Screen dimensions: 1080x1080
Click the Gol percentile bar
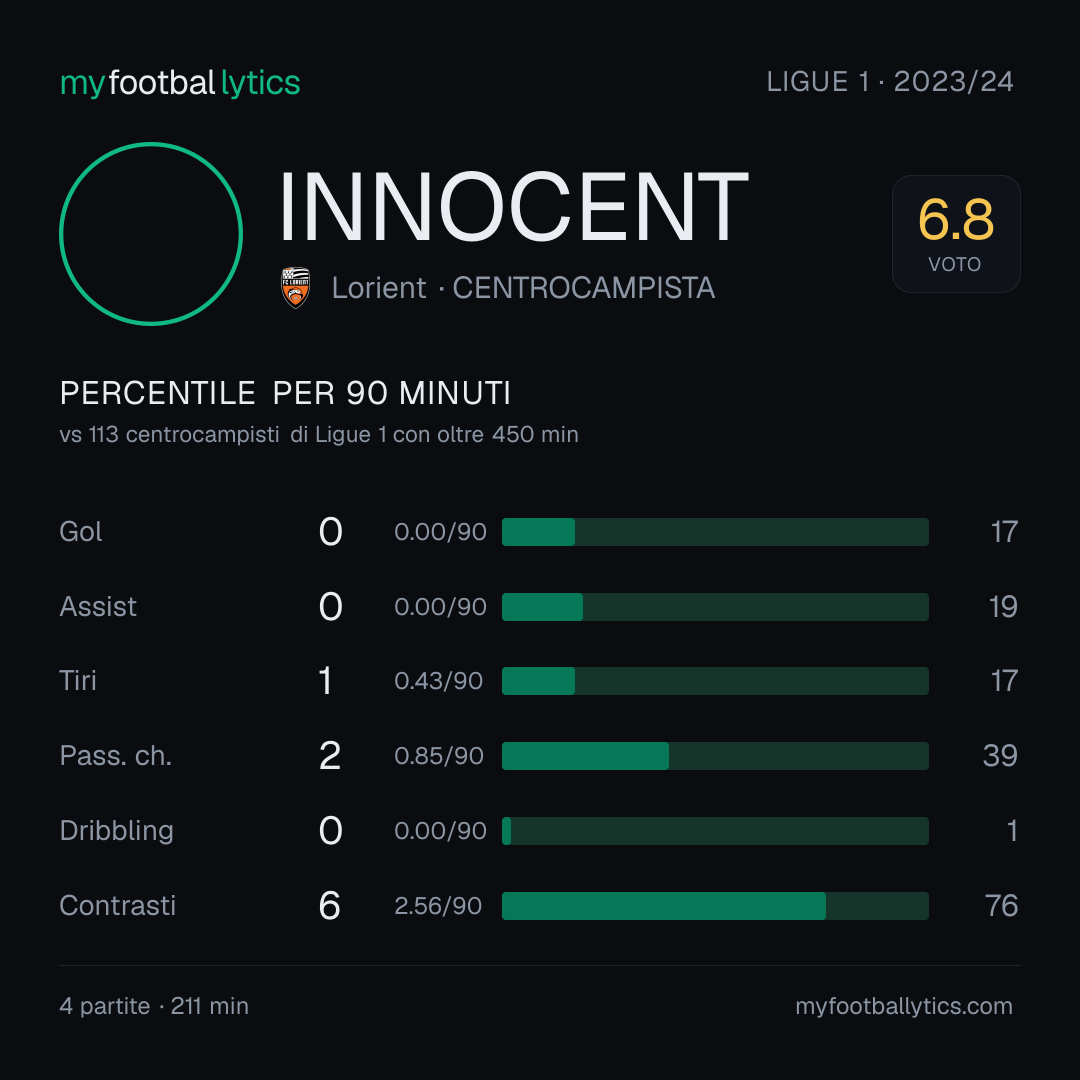[715, 532]
